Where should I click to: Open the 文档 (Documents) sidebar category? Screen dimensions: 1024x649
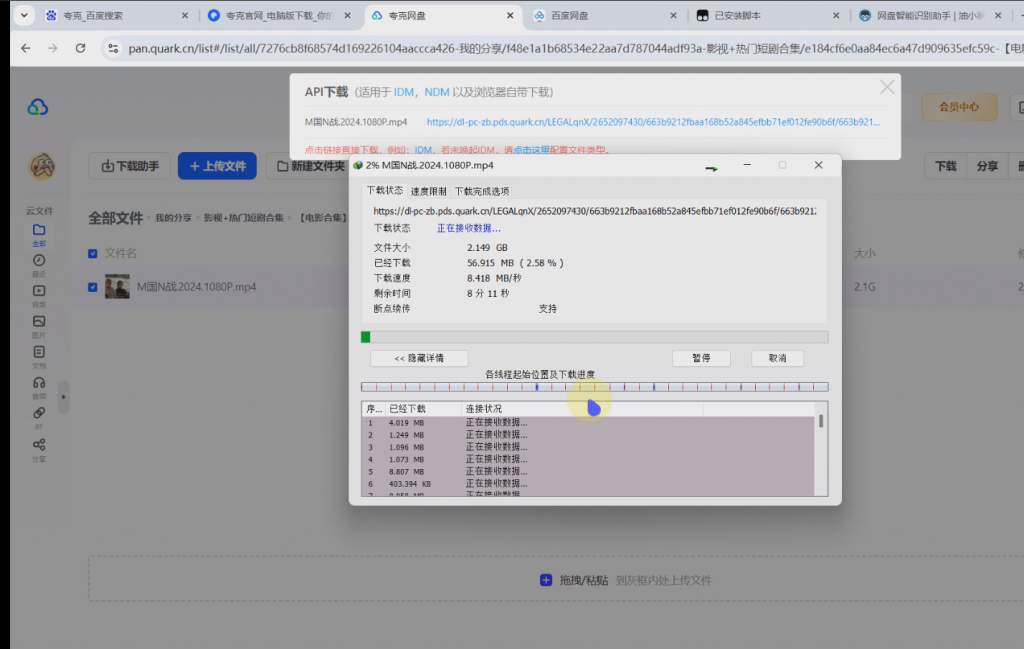(39, 354)
